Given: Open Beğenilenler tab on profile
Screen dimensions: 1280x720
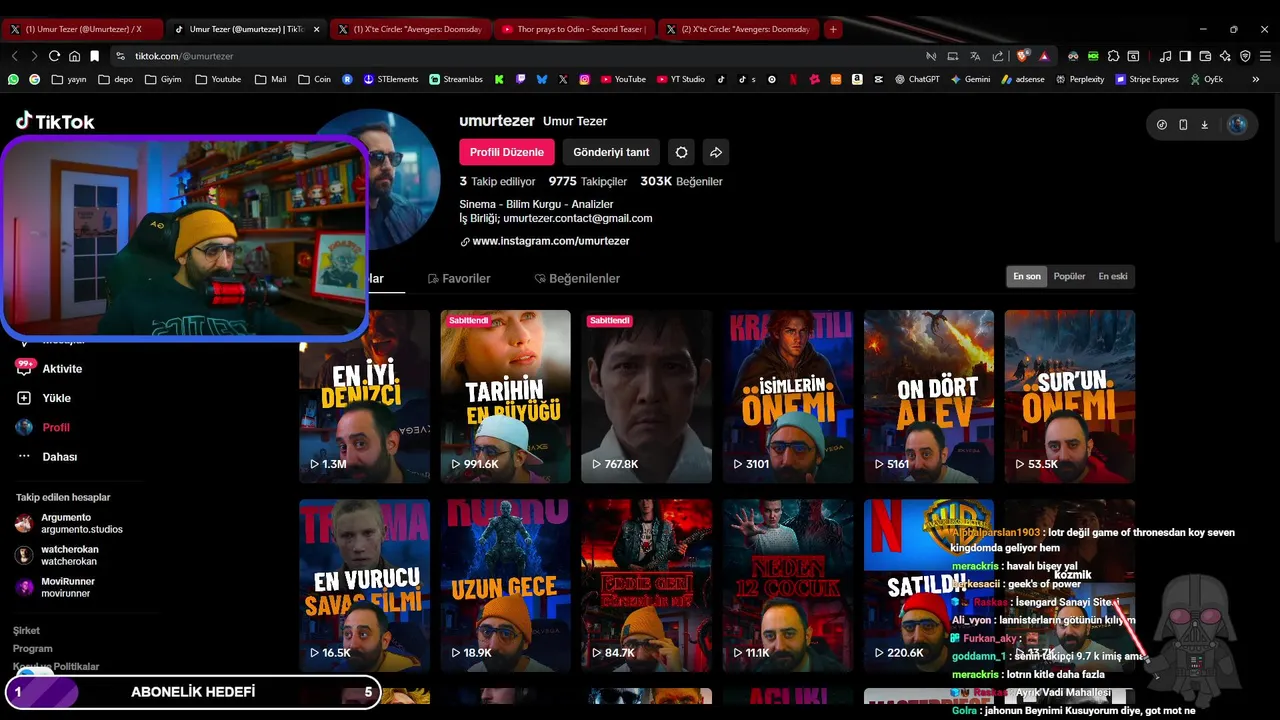Looking at the screenshot, I should 577,278.
